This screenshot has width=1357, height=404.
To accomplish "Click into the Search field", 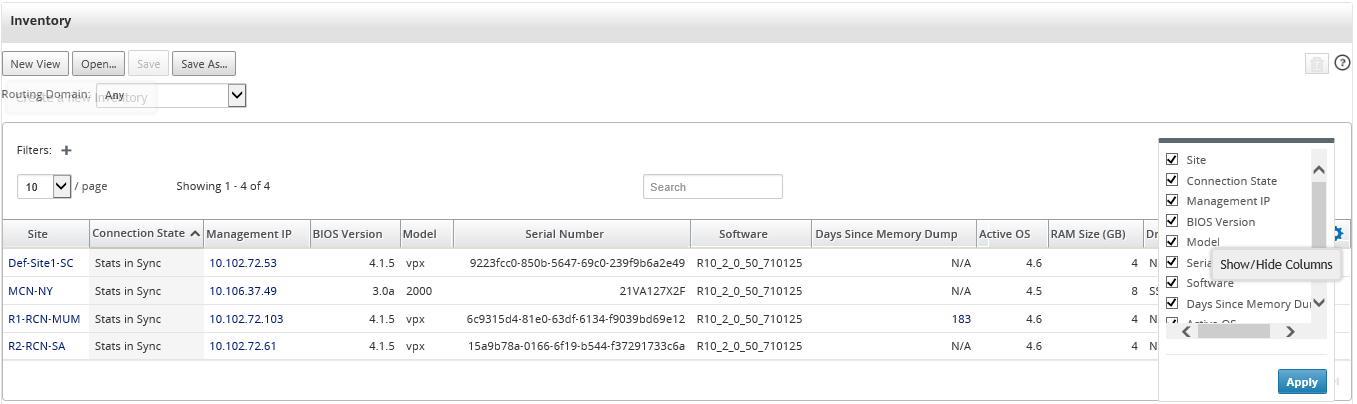I will pyautogui.click(x=713, y=186).
